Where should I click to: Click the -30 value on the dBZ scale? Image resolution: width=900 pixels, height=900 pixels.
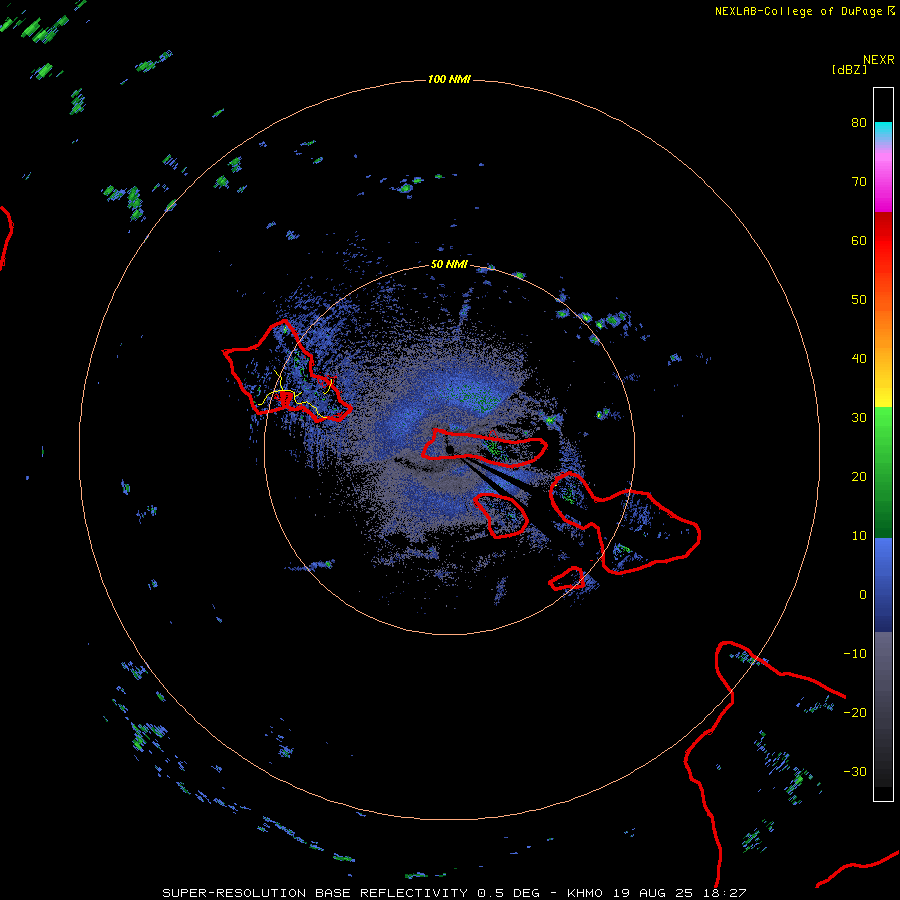point(855,772)
